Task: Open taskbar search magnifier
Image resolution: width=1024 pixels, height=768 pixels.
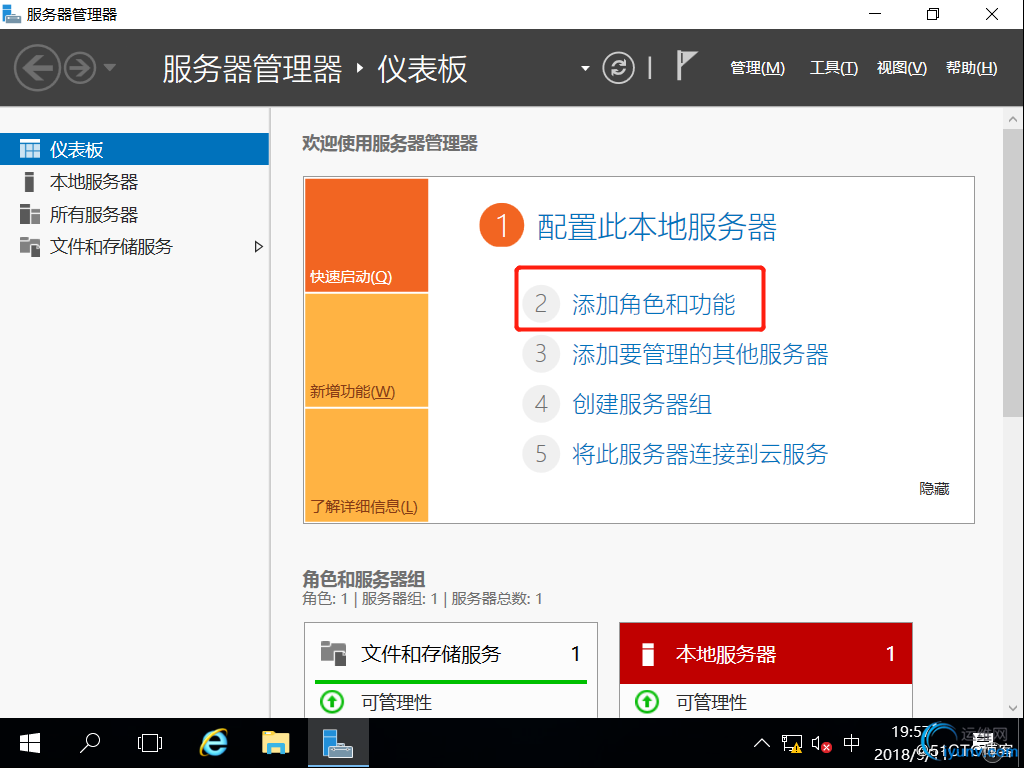Action: pyautogui.click(x=89, y=743)
